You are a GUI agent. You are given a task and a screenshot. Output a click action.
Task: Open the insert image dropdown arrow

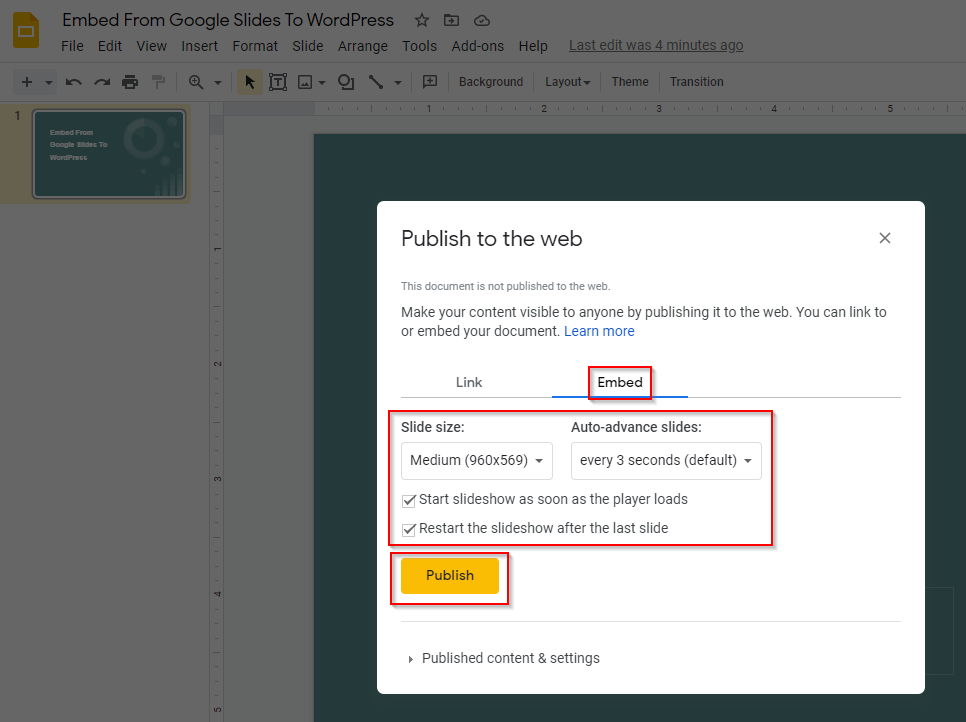322,83
